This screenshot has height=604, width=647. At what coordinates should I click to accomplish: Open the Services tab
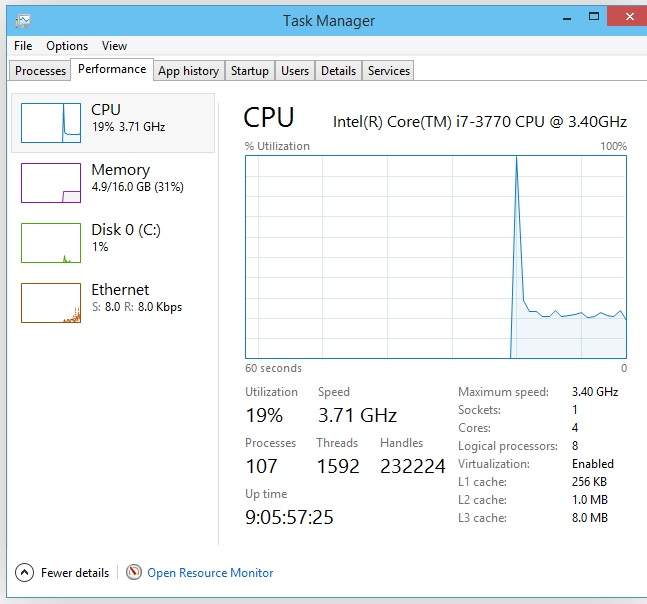coord(388,71)
